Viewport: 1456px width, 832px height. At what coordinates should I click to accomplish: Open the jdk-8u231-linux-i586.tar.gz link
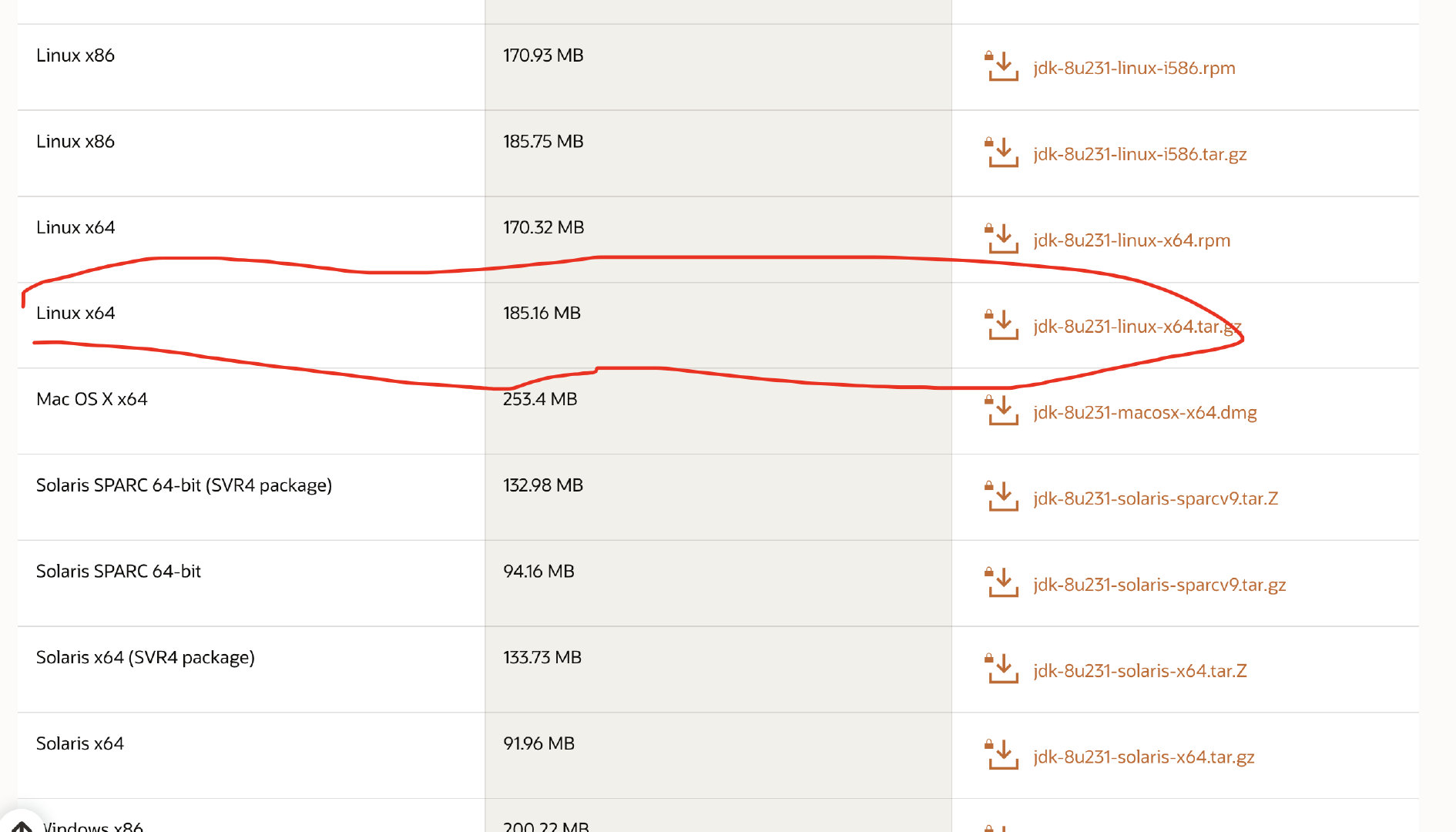click(x=1140, y=154)
